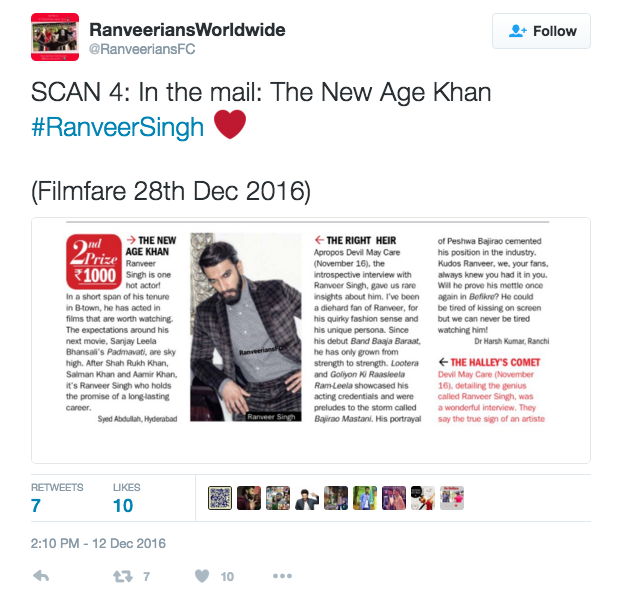
Task: Open the Filmfare magazine scan image
Action: click(311, 340)
